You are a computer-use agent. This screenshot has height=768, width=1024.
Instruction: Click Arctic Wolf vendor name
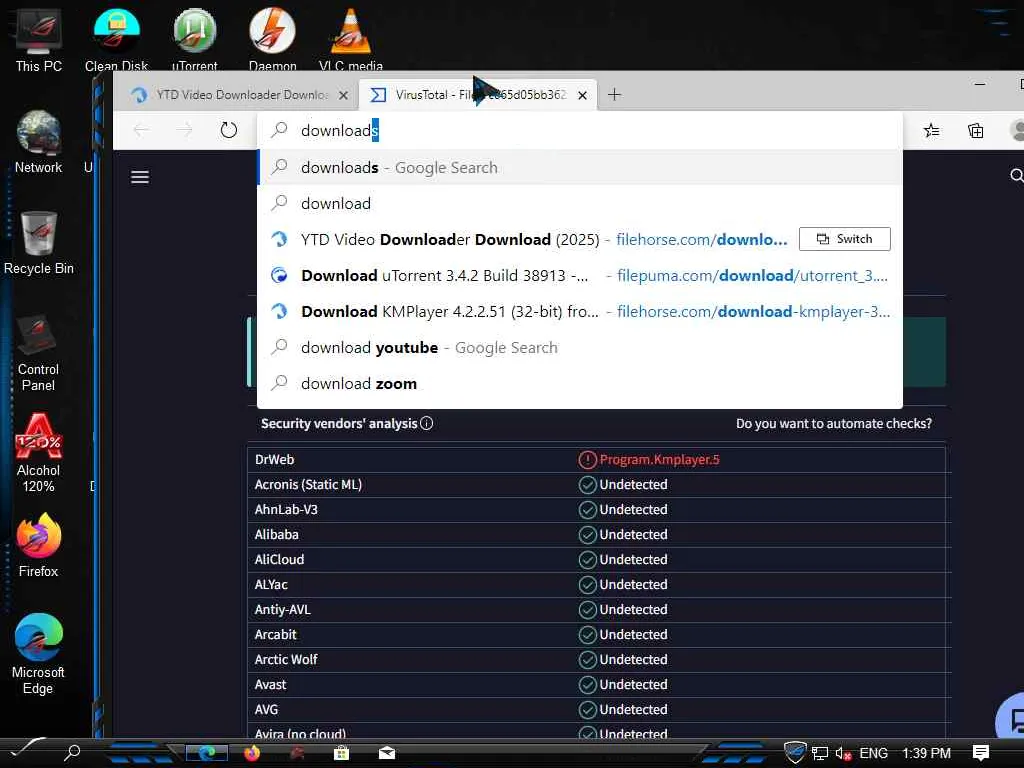pyautogui.click(x=285, y=660)
